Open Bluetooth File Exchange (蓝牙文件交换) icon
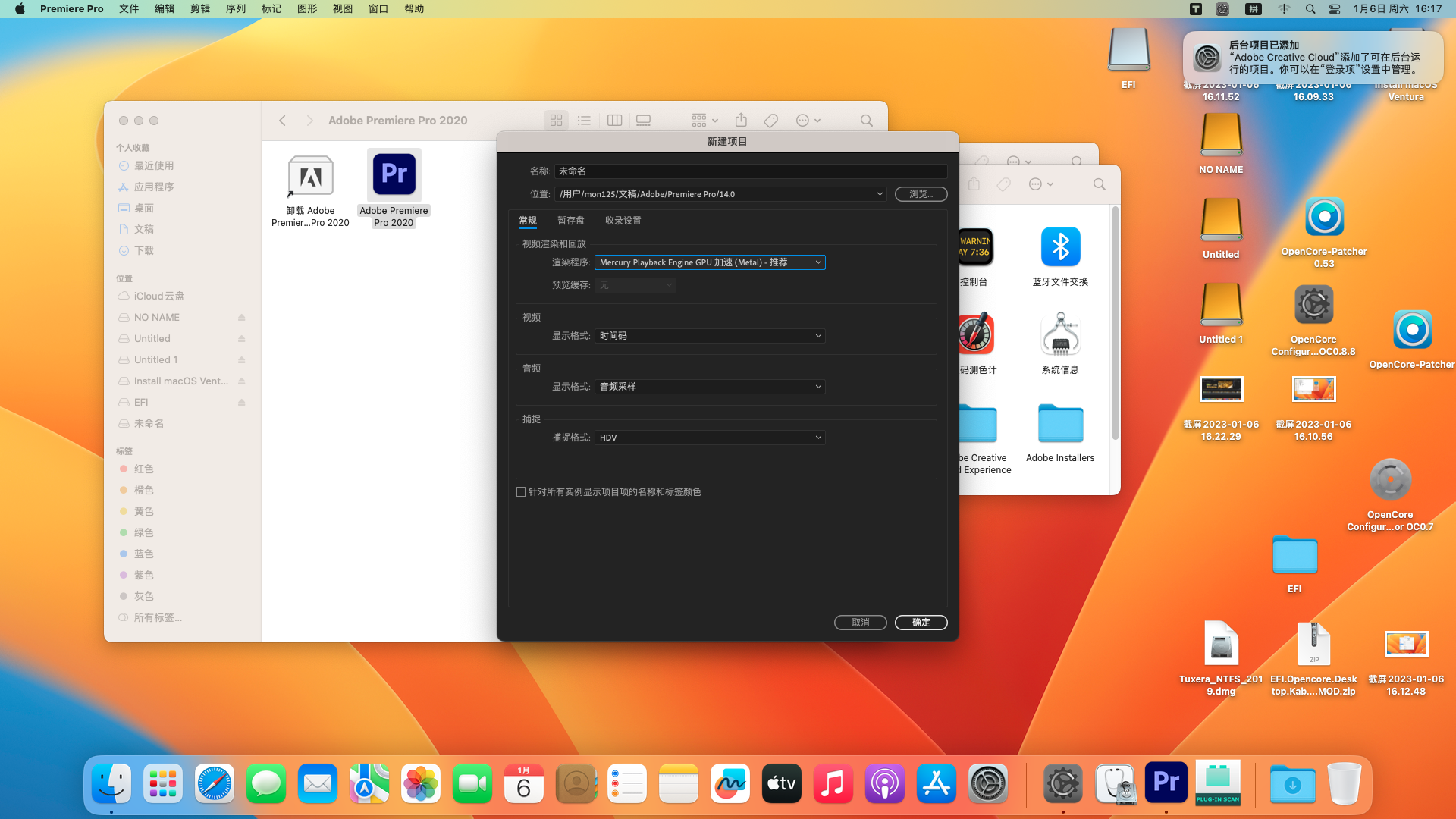The height and width of the screenshot is (819, 1456). pyautogui.click(x=1060, y=247)
